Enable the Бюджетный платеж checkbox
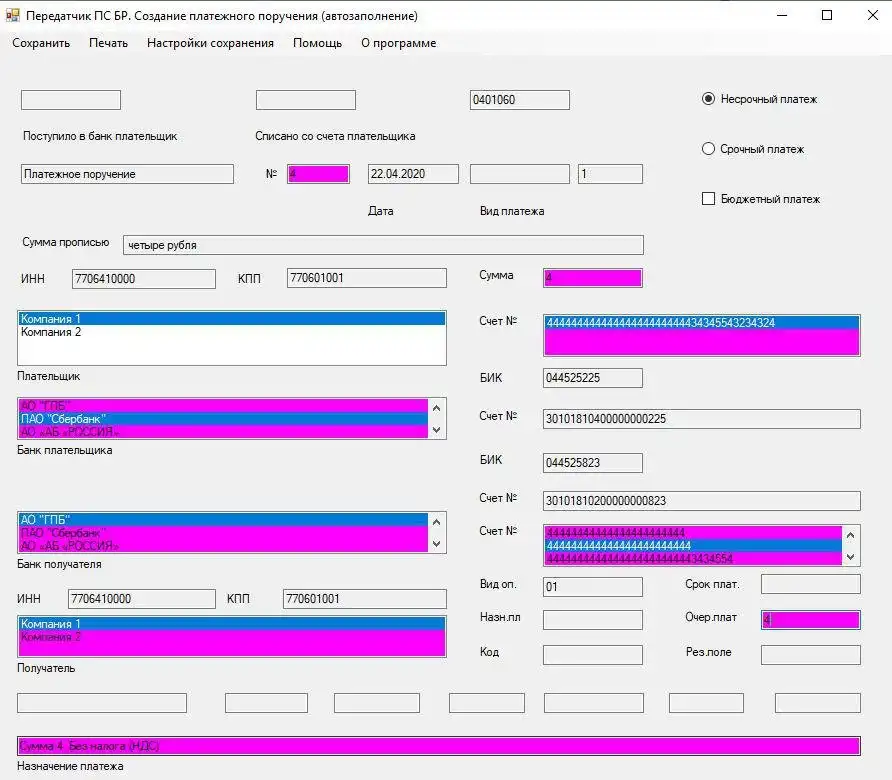Screen dimensions: 892x780 click(x=708, y=199)
